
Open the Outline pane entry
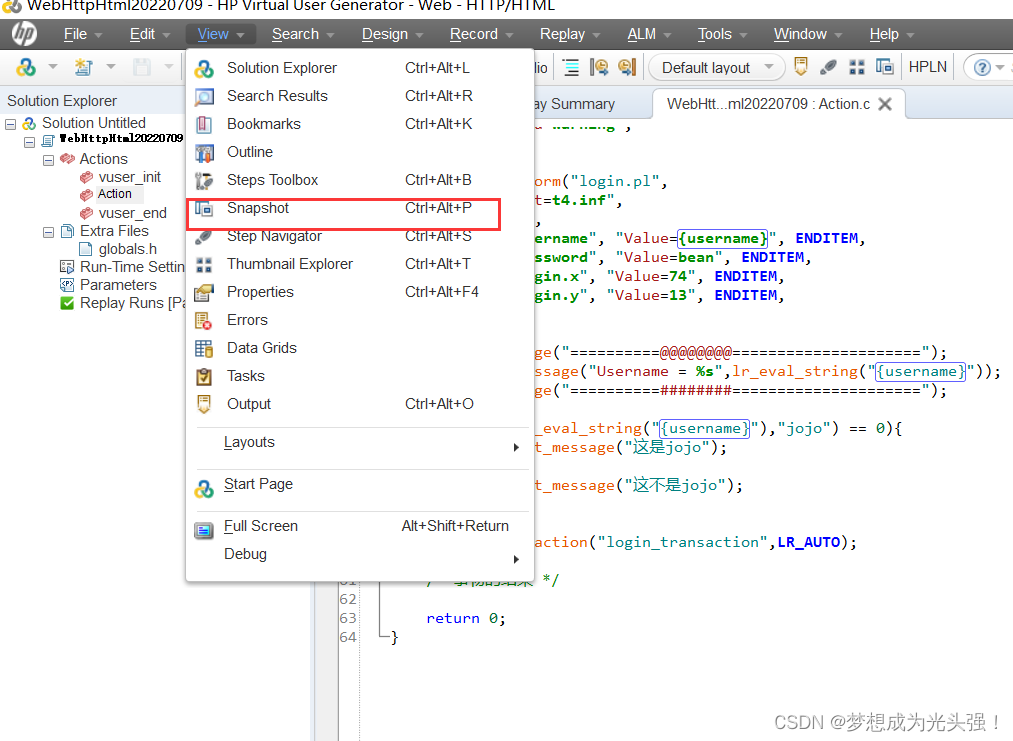[x=359, y=152]
